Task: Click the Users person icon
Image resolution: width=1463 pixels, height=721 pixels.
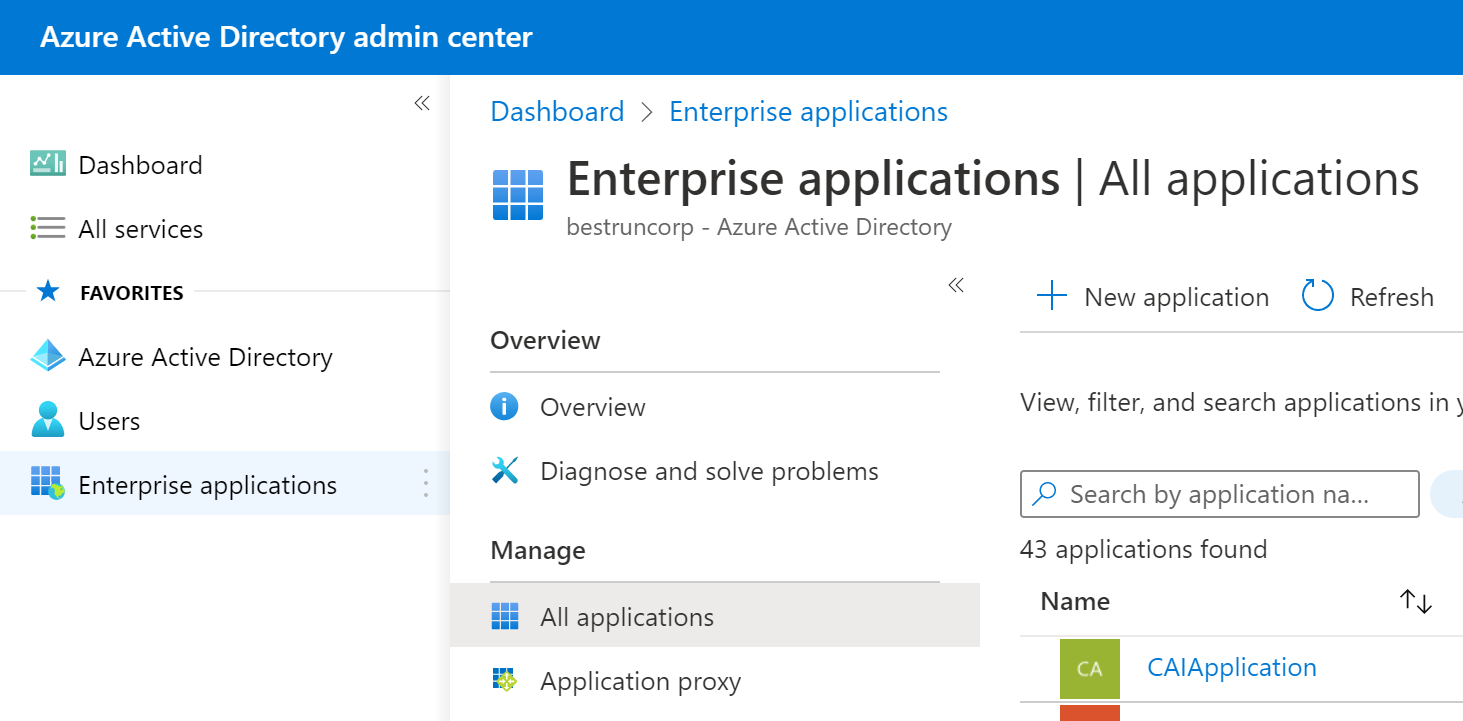Action: point(47,421)
